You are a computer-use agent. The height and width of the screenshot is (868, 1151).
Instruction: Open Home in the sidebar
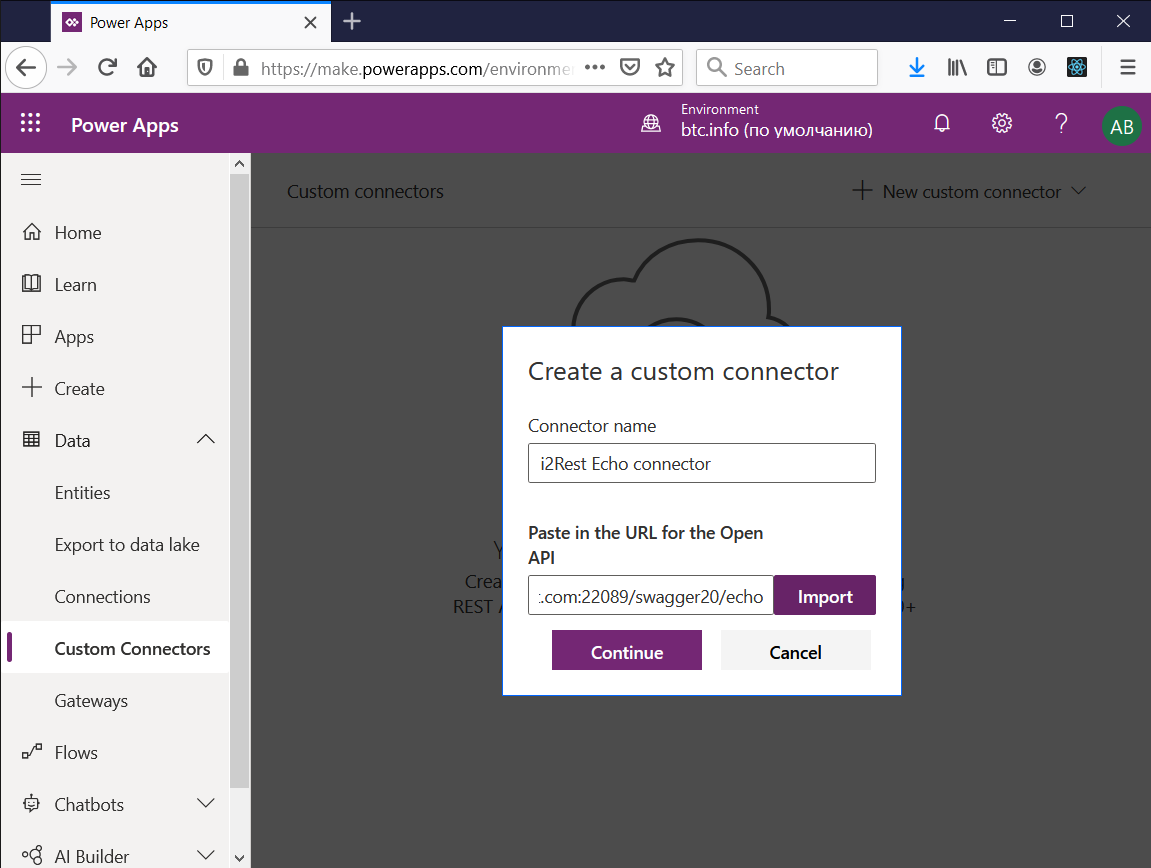tap(78, 233)
